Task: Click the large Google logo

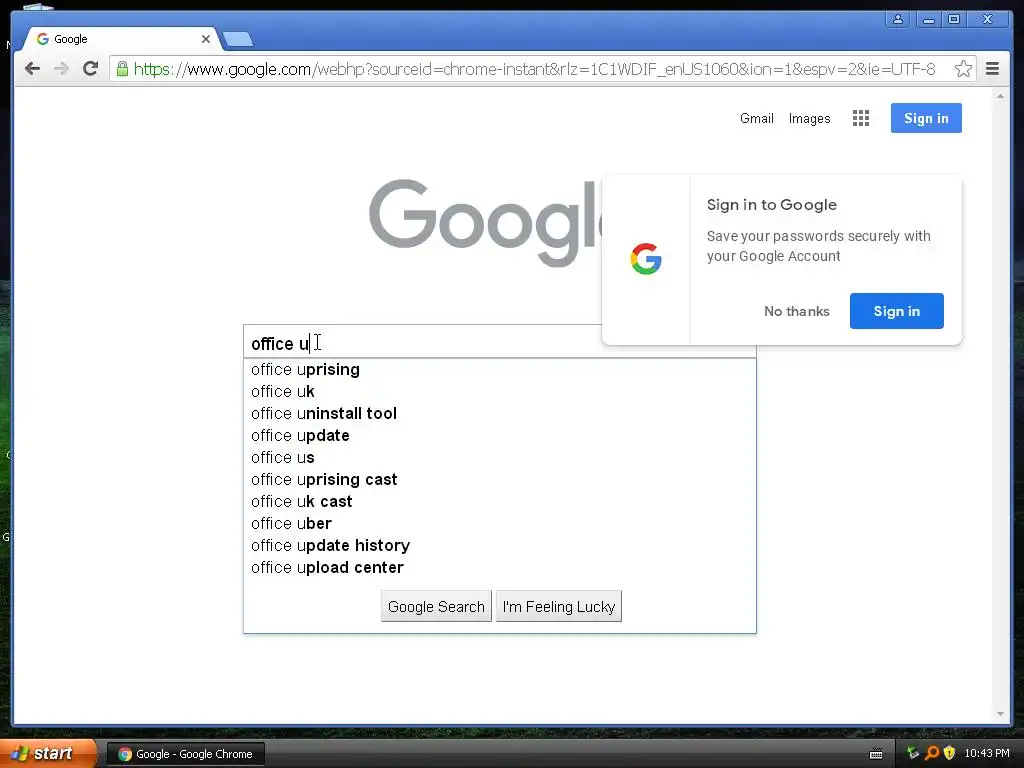Action: pos(485,223)
